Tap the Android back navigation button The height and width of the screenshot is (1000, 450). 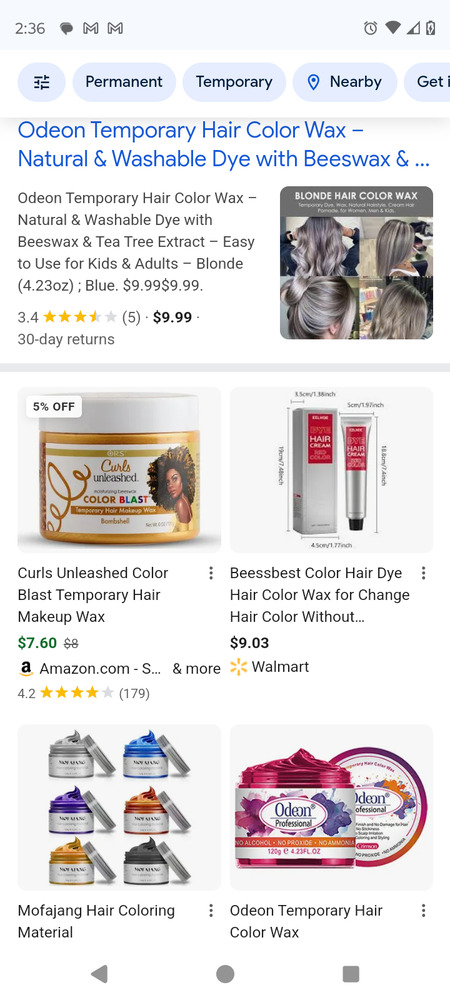tap(99, 974)
